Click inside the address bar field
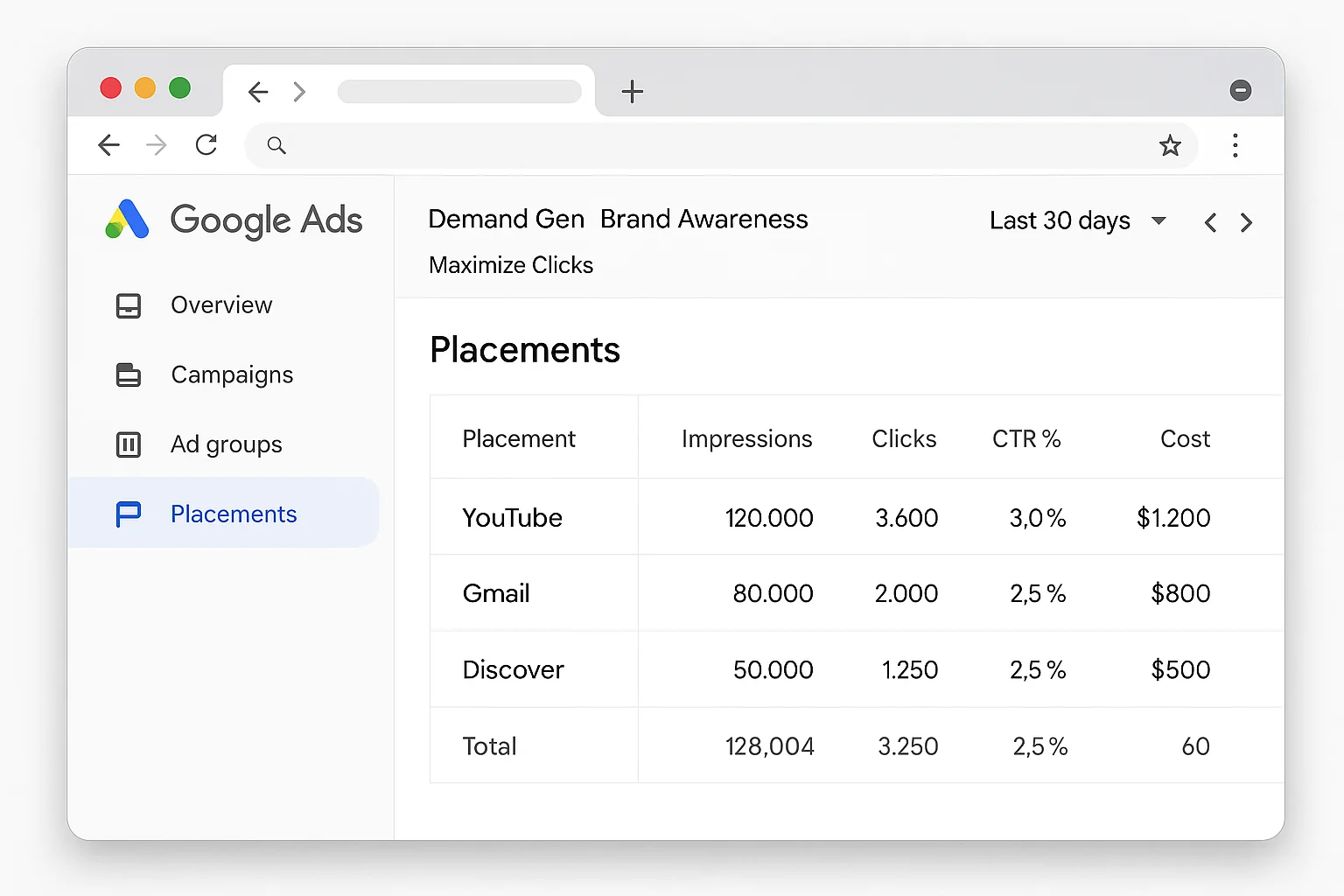This screenshot has width=1344, height=896. click(612, 145)
